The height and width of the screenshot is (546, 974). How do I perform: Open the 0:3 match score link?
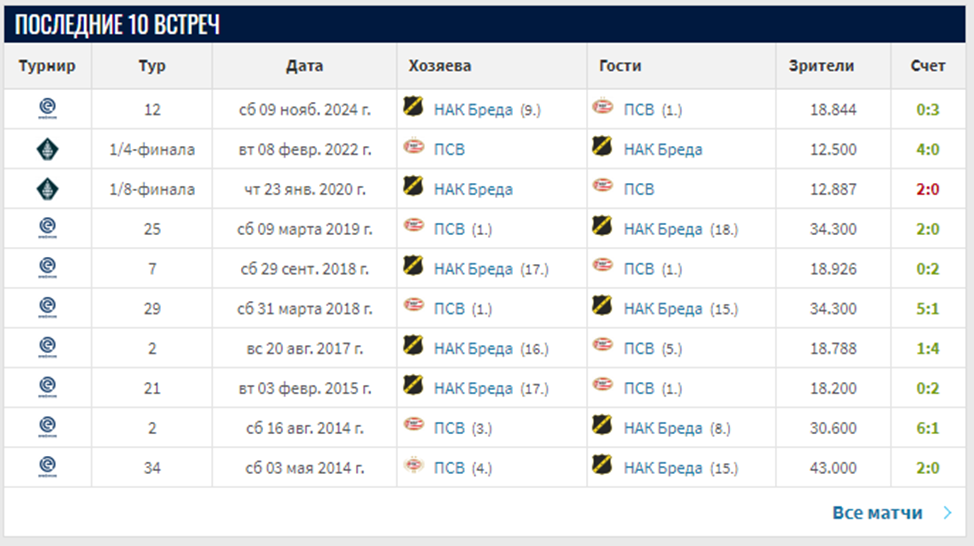927,109
